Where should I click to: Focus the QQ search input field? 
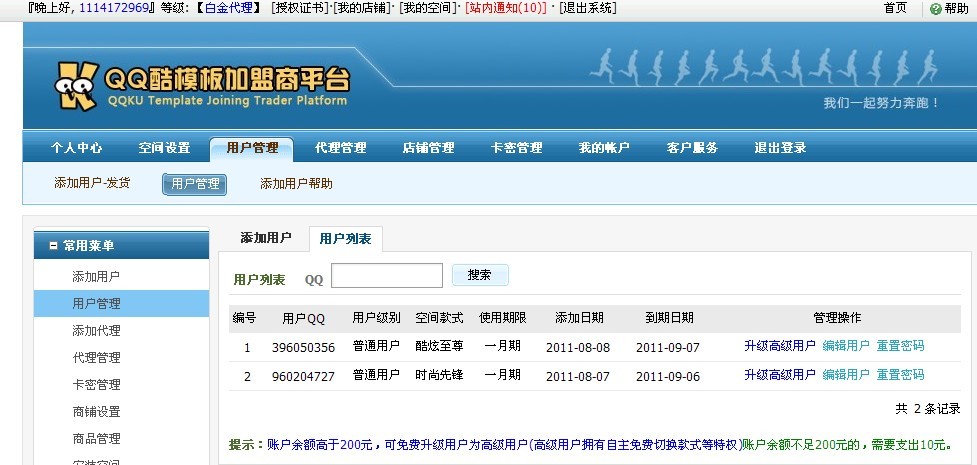point(387,276)
